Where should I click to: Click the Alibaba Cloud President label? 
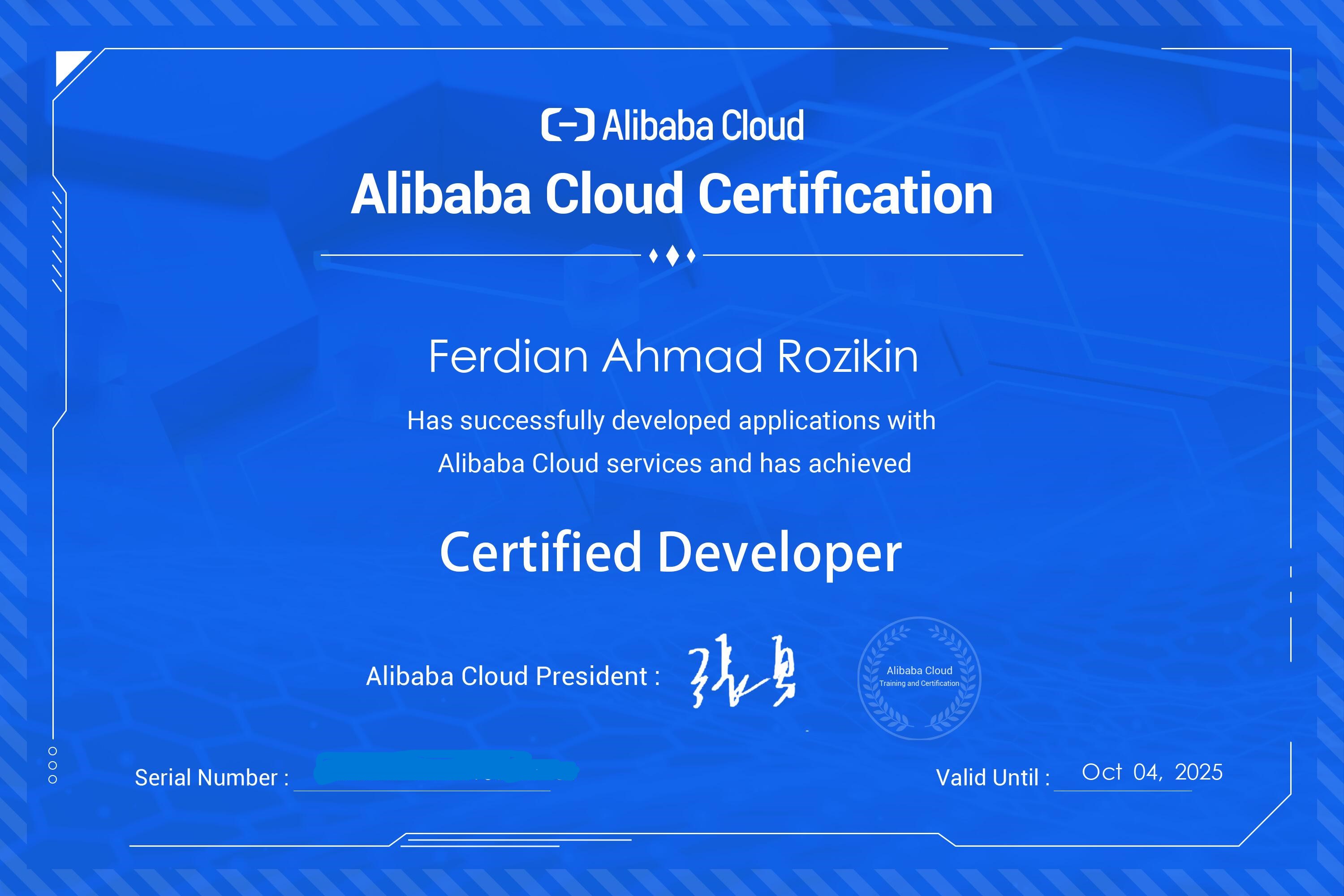click(x=513, y=676)
